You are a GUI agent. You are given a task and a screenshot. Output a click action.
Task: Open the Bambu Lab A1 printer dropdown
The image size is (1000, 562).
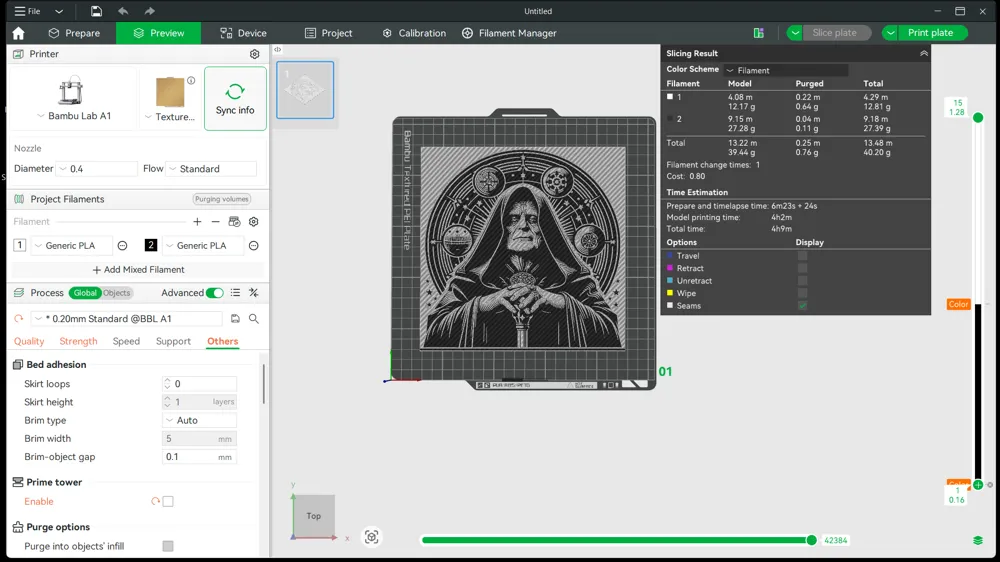point(41,116)
